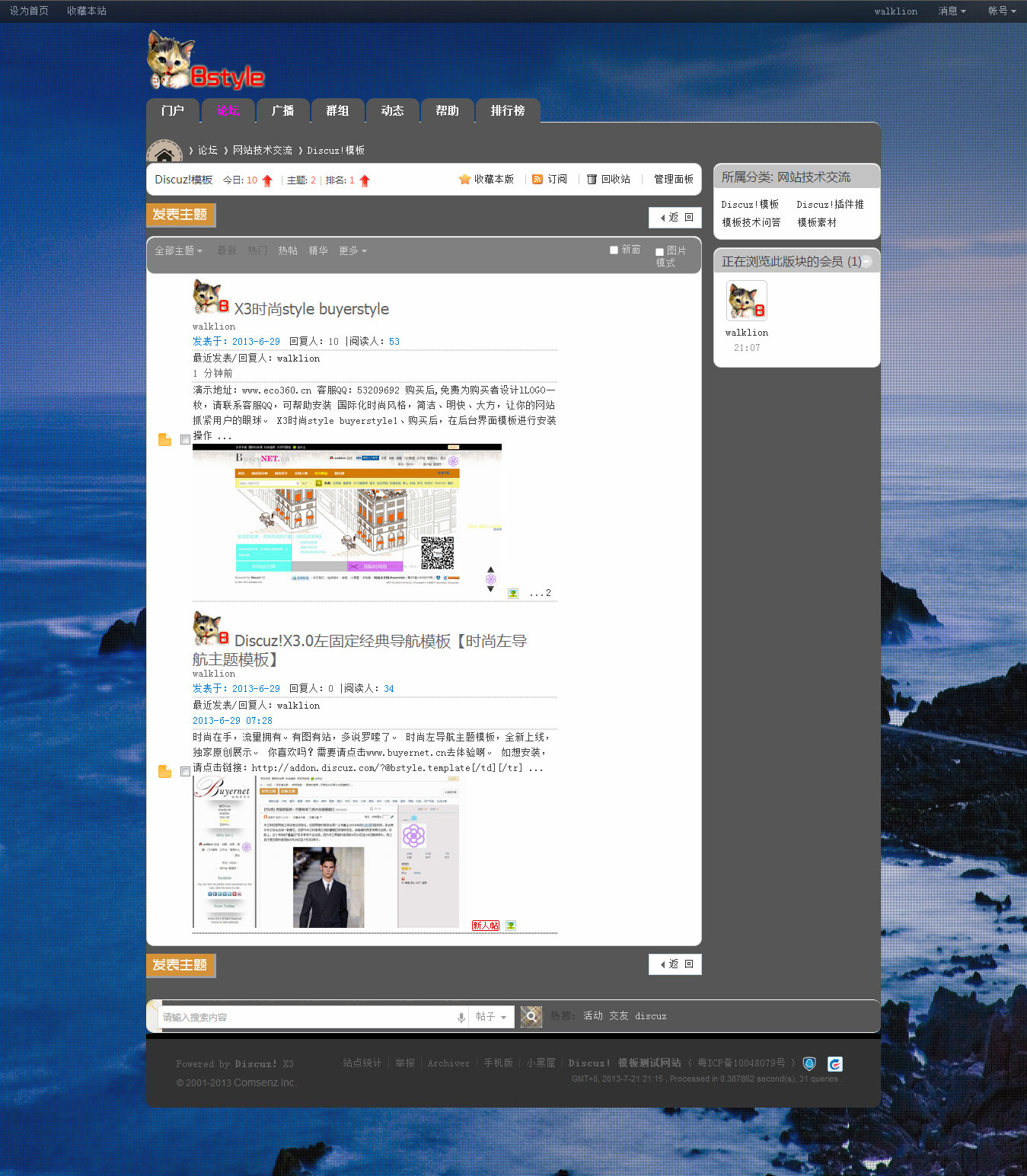The width and height of the screenshot is (1027, 1176).
Task: Click the top 发表主题 button
Action: click(x=180, y=215)
